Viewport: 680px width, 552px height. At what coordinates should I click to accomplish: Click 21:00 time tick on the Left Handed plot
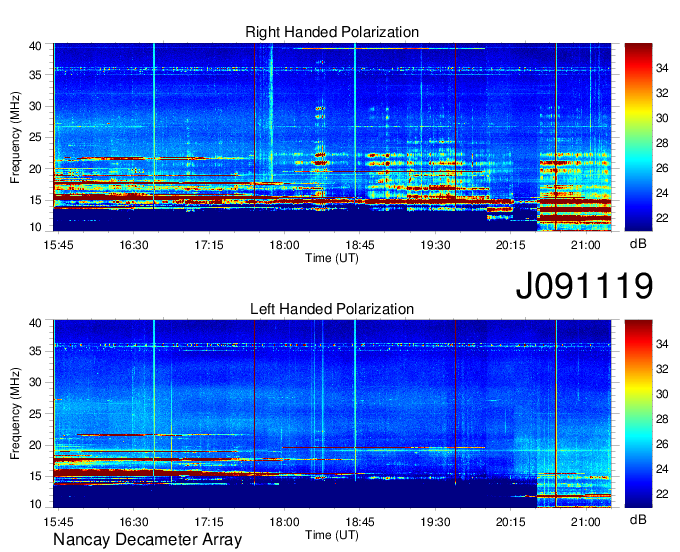[x=586, y=522]
